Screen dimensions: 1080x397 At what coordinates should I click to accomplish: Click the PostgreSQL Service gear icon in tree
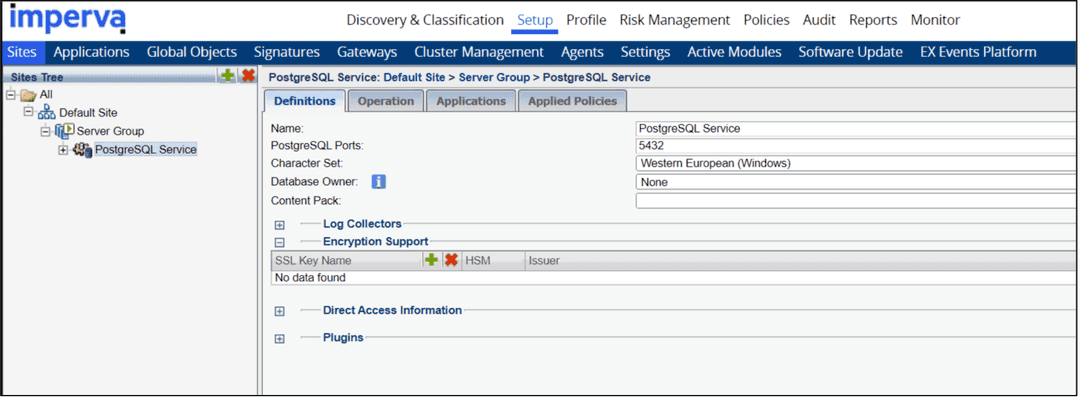pyautogui.click(x=82, y=150)
